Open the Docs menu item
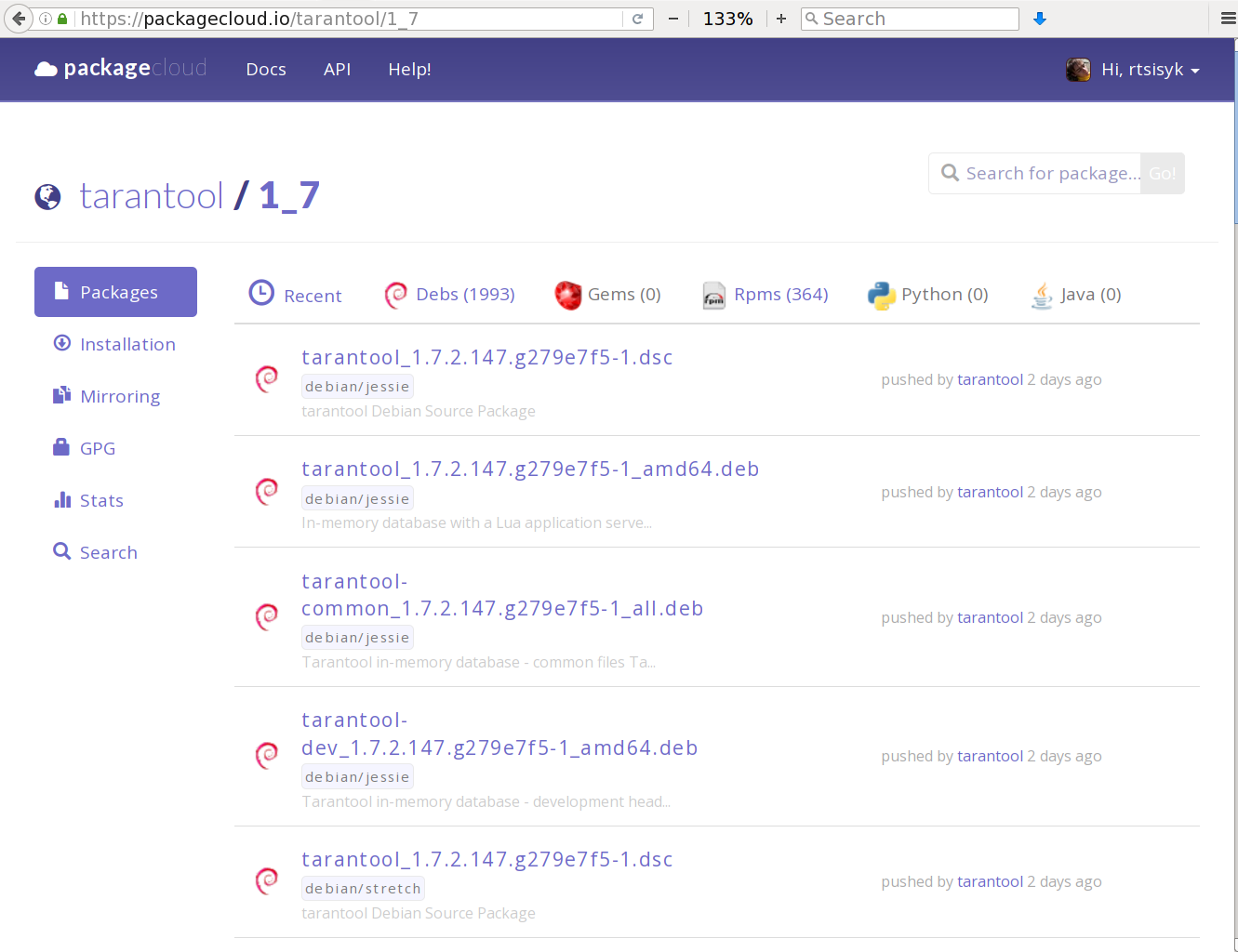 tap(266, 70)
